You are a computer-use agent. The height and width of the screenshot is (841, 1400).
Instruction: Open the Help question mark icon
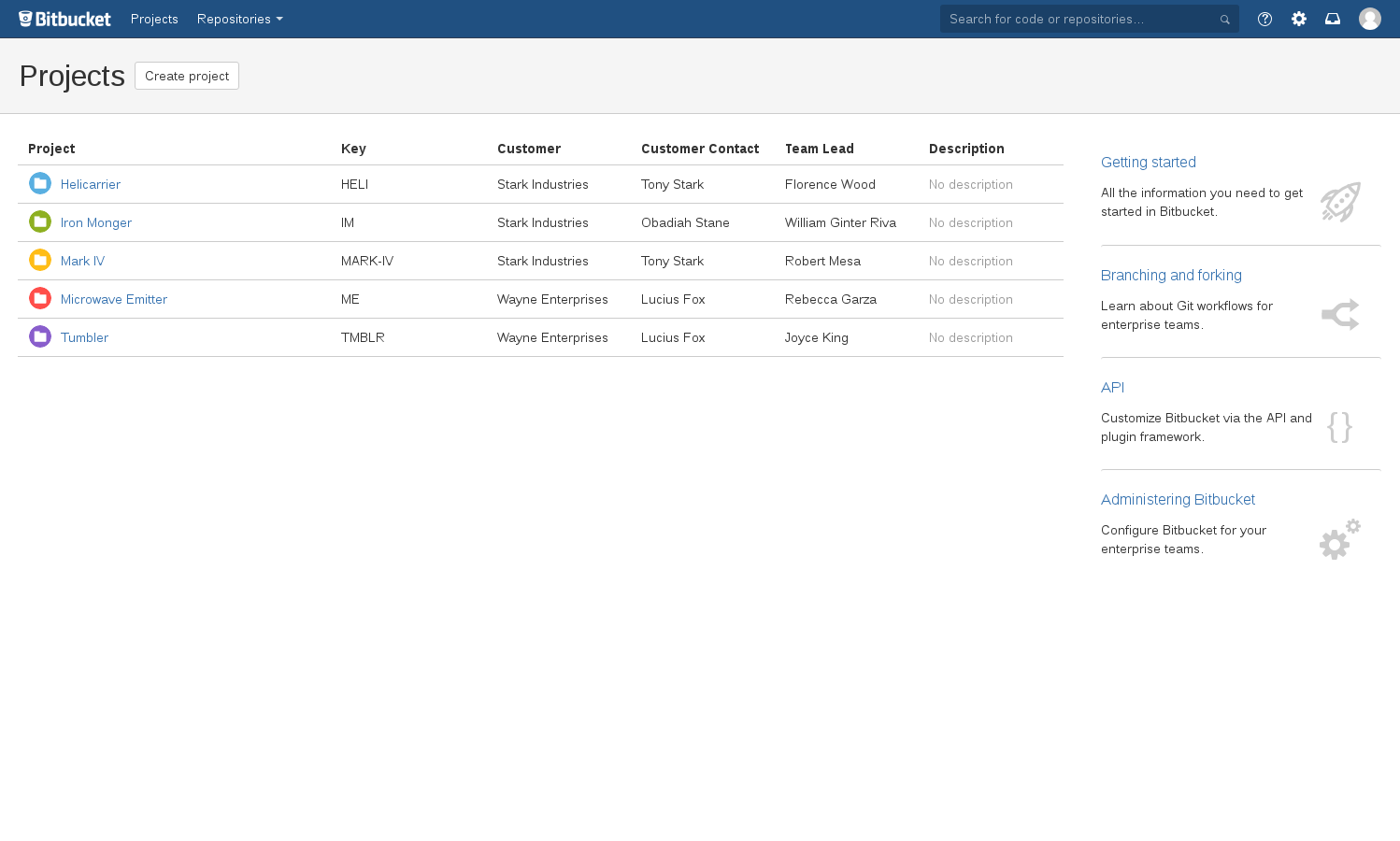[1264, 19]
